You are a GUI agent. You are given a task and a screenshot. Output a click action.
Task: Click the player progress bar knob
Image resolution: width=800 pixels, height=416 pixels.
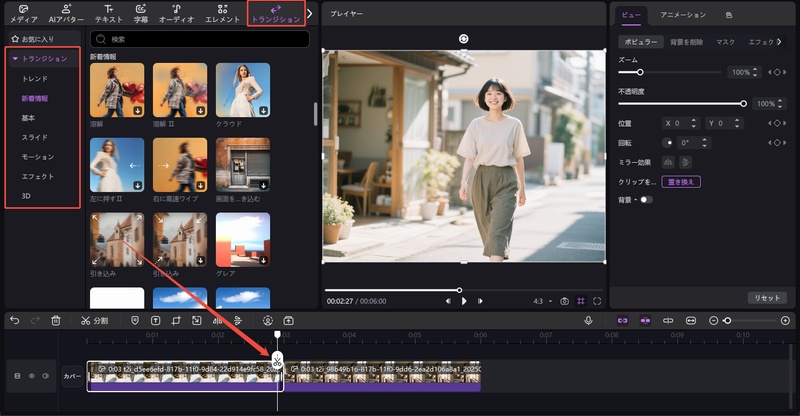459,290
